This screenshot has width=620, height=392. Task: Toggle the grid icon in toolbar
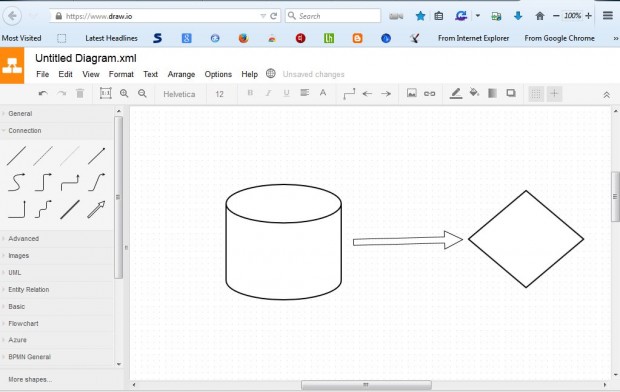point(536,94)
